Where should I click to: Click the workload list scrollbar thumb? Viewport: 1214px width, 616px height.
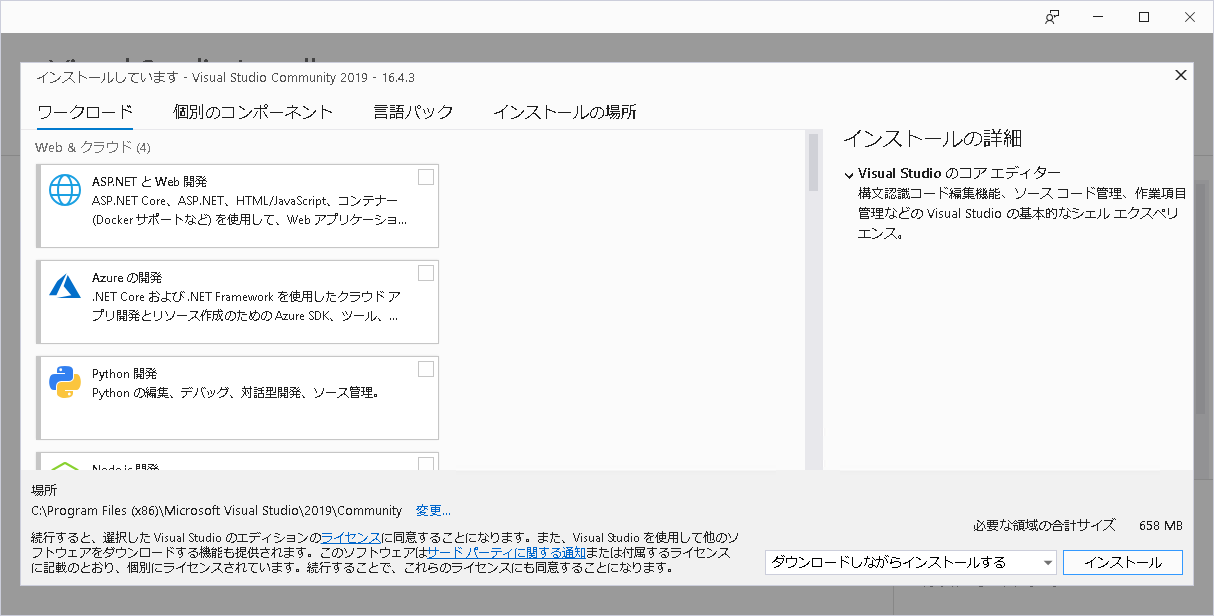click(x=813, y=162)
